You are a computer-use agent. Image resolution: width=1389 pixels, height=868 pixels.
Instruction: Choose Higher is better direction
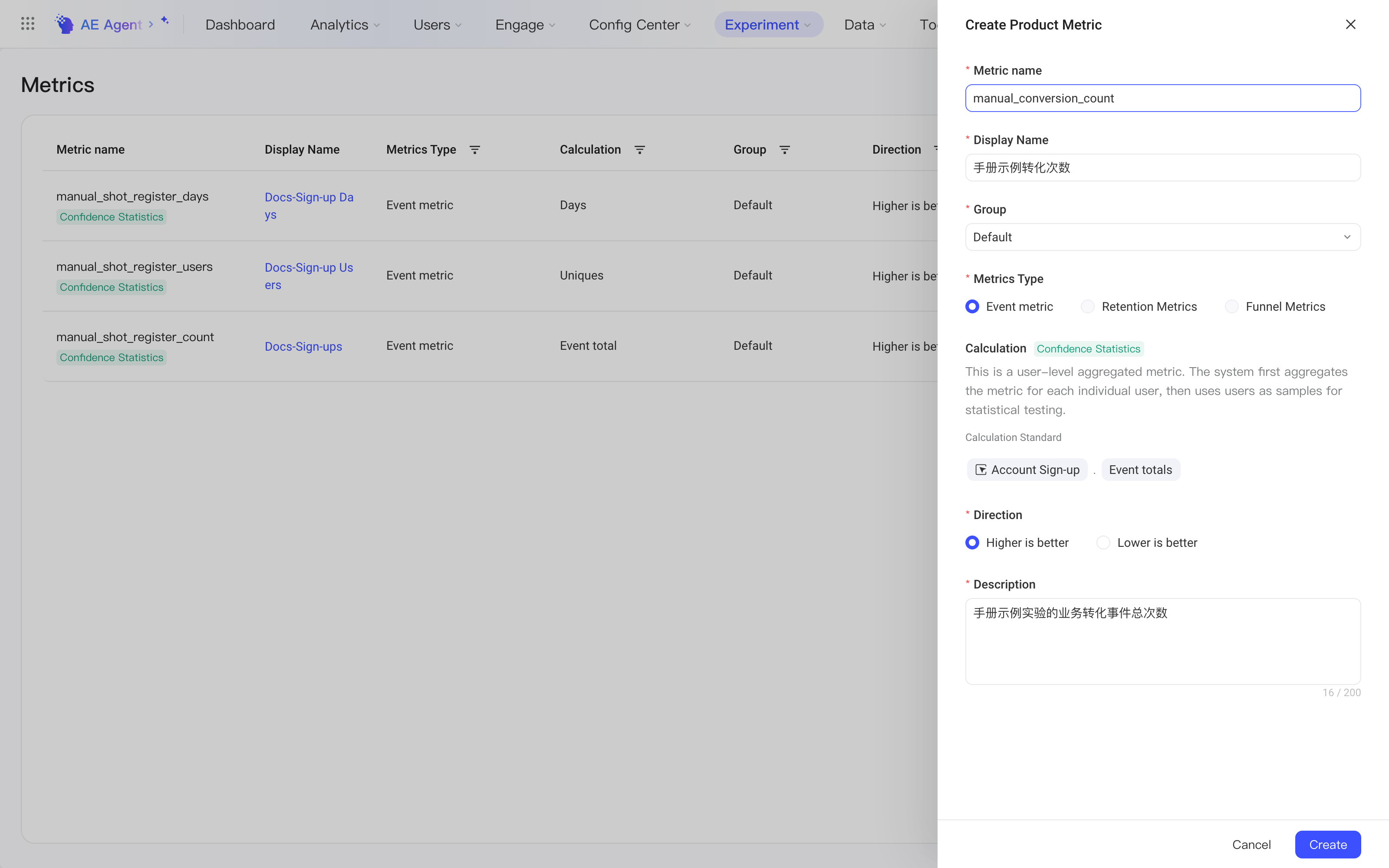[972, 542]
